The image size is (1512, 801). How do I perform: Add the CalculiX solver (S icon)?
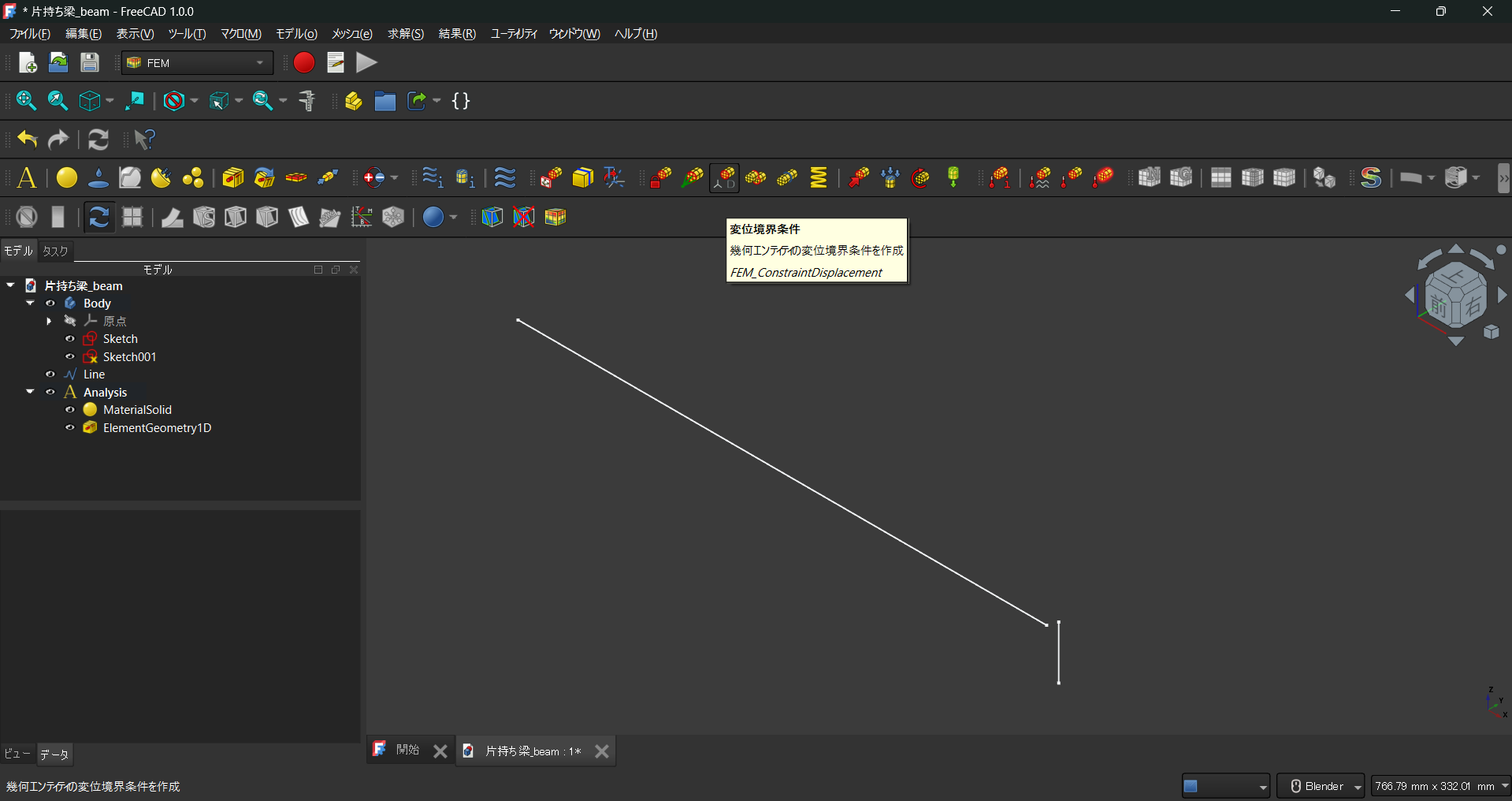[x=1371, y=178]
